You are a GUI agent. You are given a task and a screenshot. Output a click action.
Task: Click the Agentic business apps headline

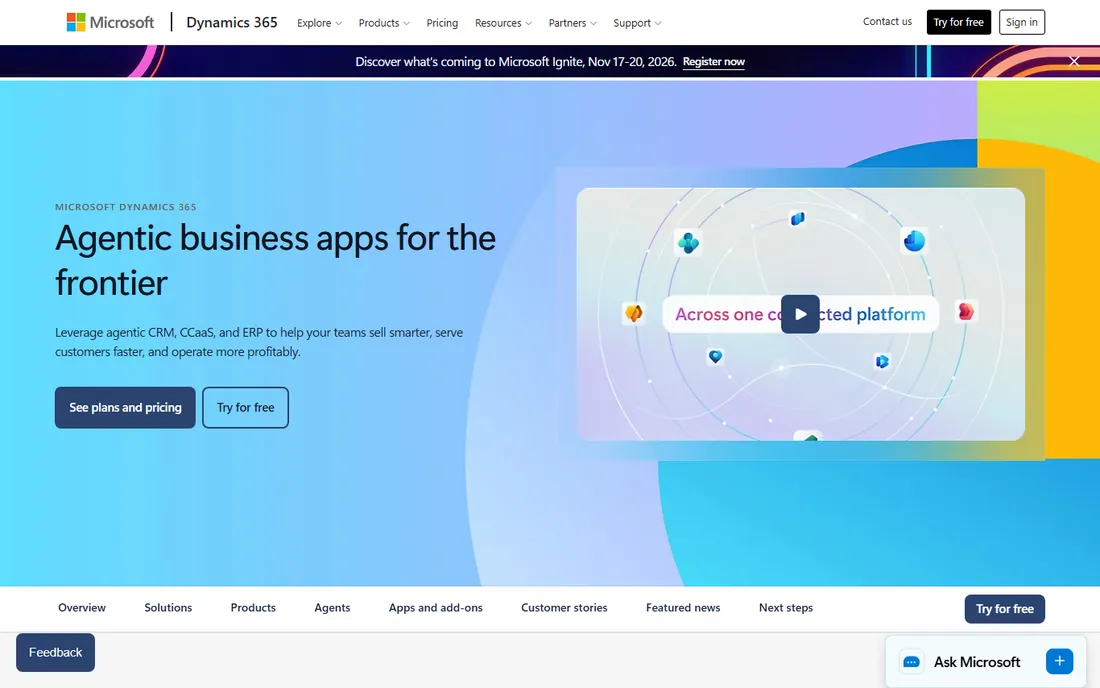coord(275,260)
